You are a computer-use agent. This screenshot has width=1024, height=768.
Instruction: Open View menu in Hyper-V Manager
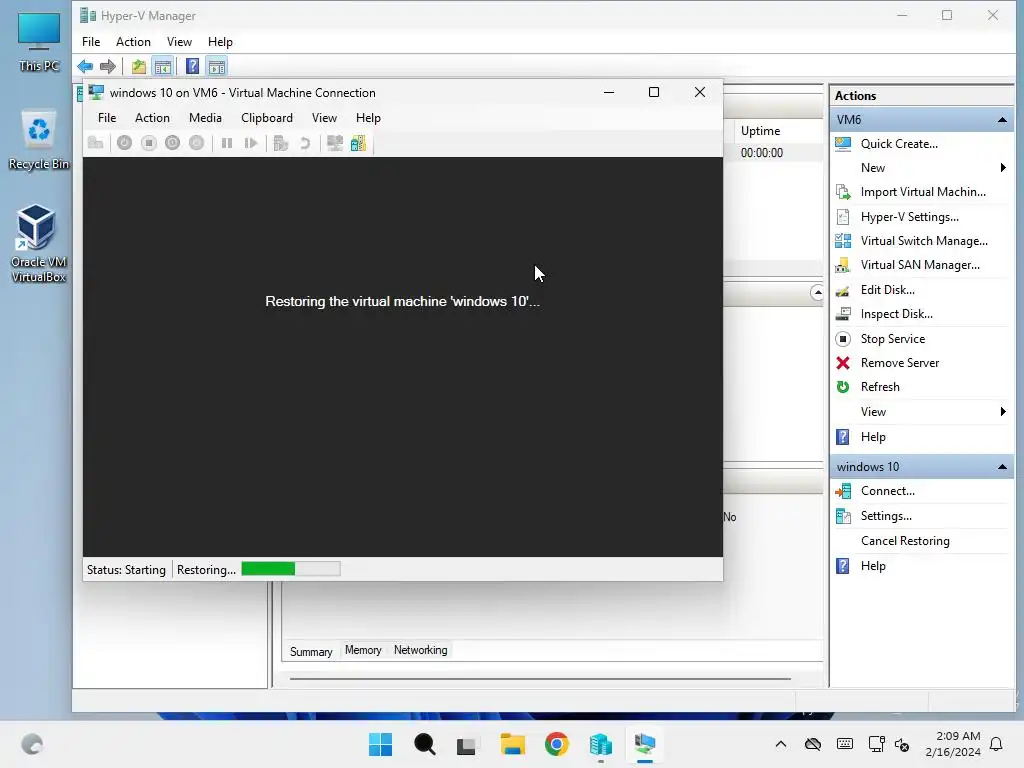pyautogui.click(x=179, y=42)
